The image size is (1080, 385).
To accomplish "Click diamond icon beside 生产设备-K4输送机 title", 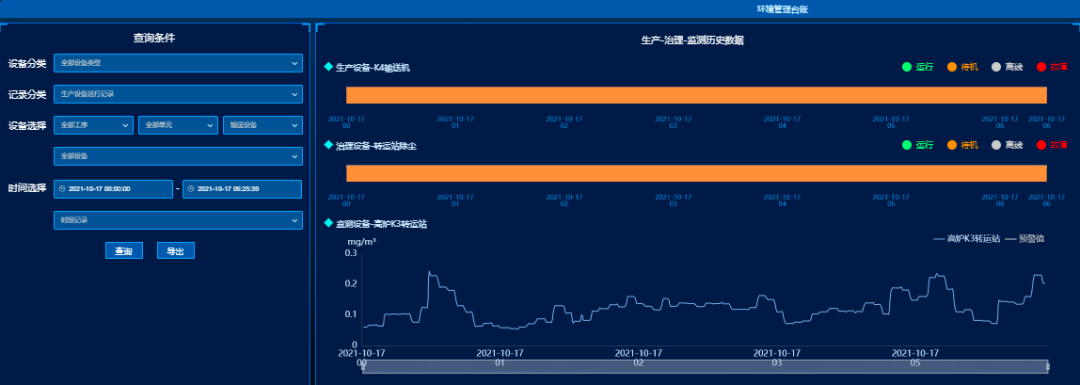I will pyautogui.click(x=329, y=67).
